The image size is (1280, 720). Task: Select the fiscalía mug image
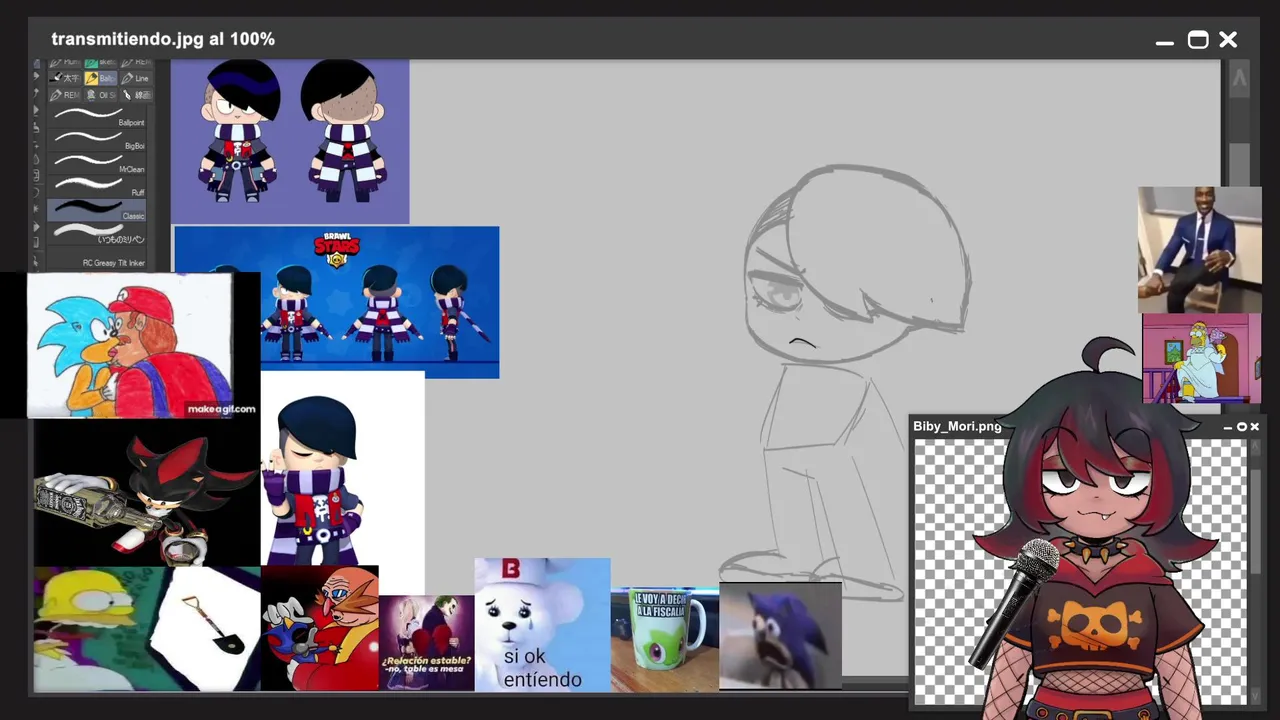point(665,640)
